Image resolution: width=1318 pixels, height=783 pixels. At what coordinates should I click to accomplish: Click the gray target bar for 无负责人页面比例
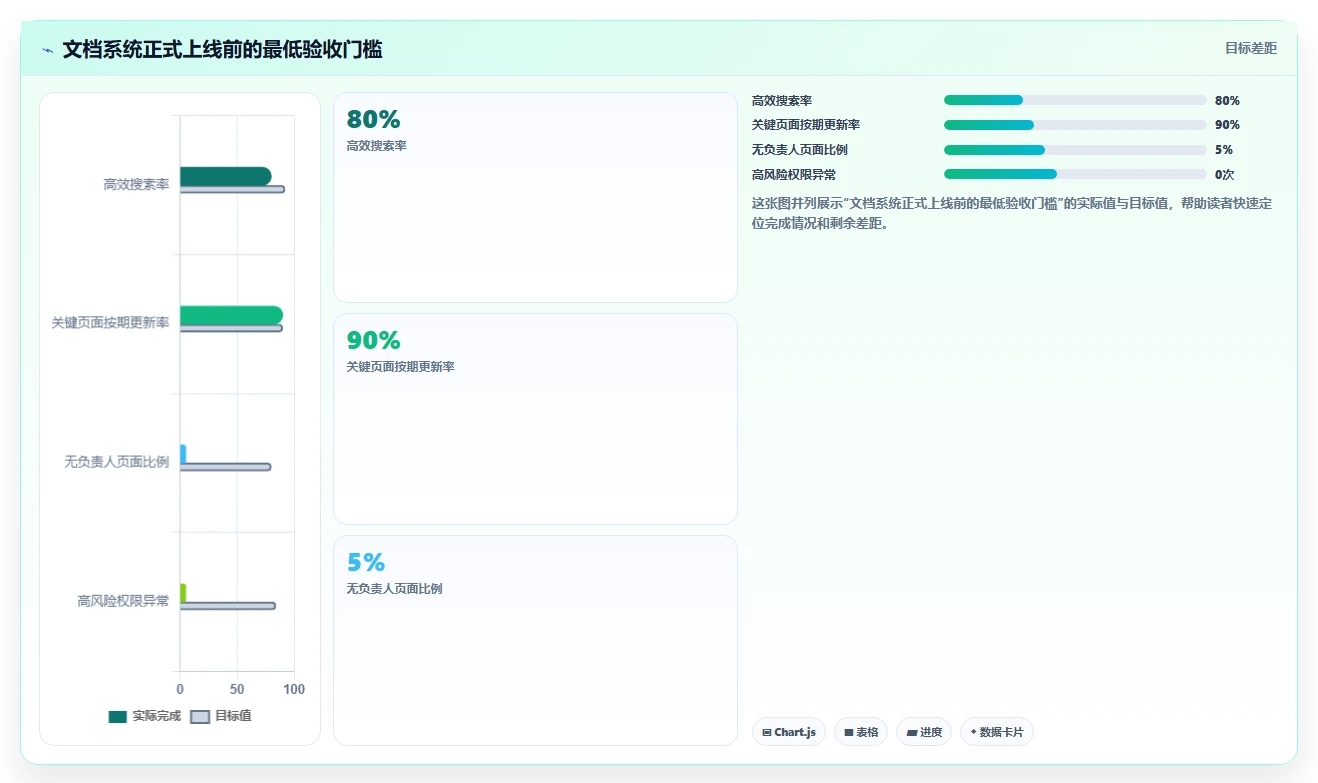(x=225, y=467)
